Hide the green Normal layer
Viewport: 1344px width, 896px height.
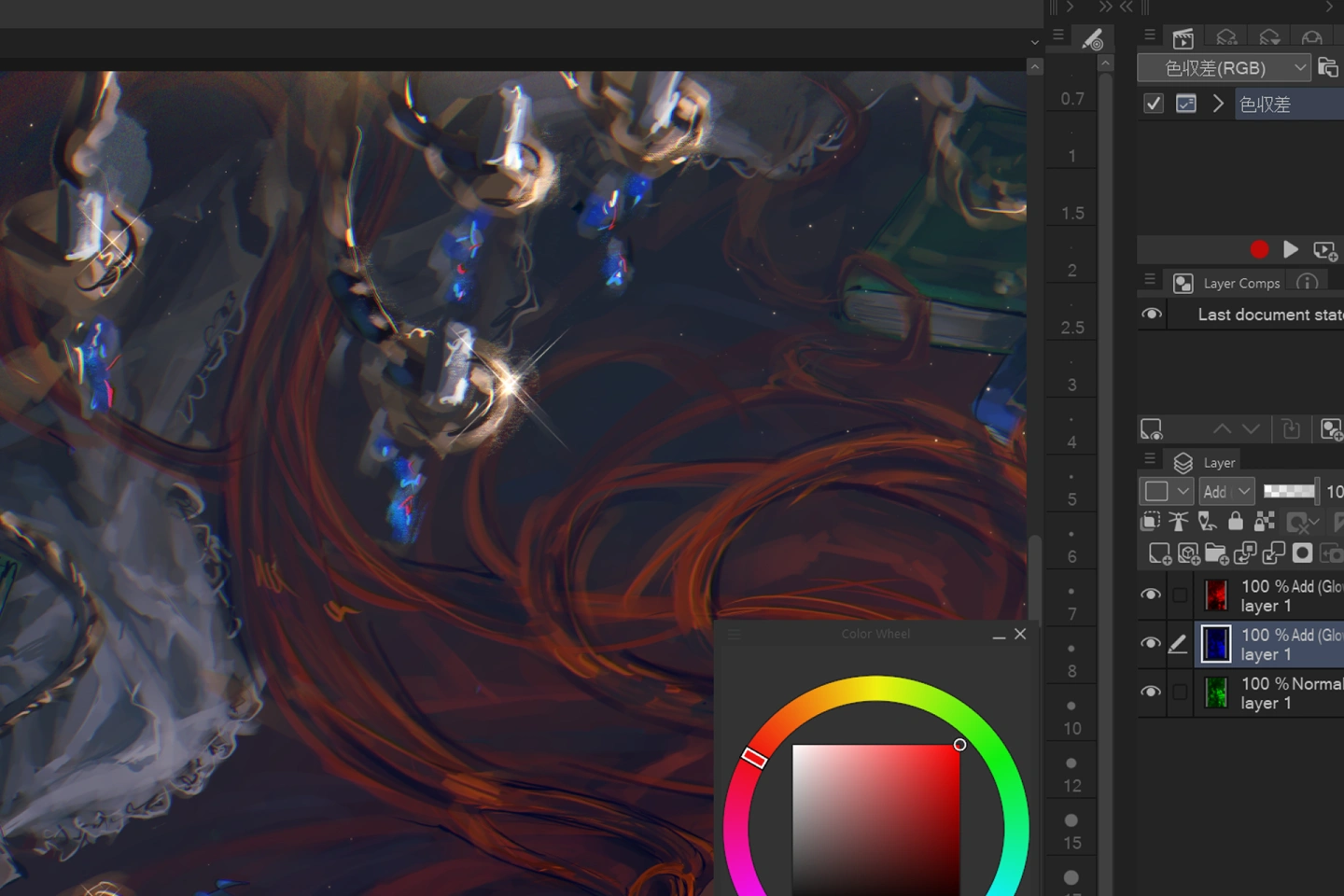1151,692
